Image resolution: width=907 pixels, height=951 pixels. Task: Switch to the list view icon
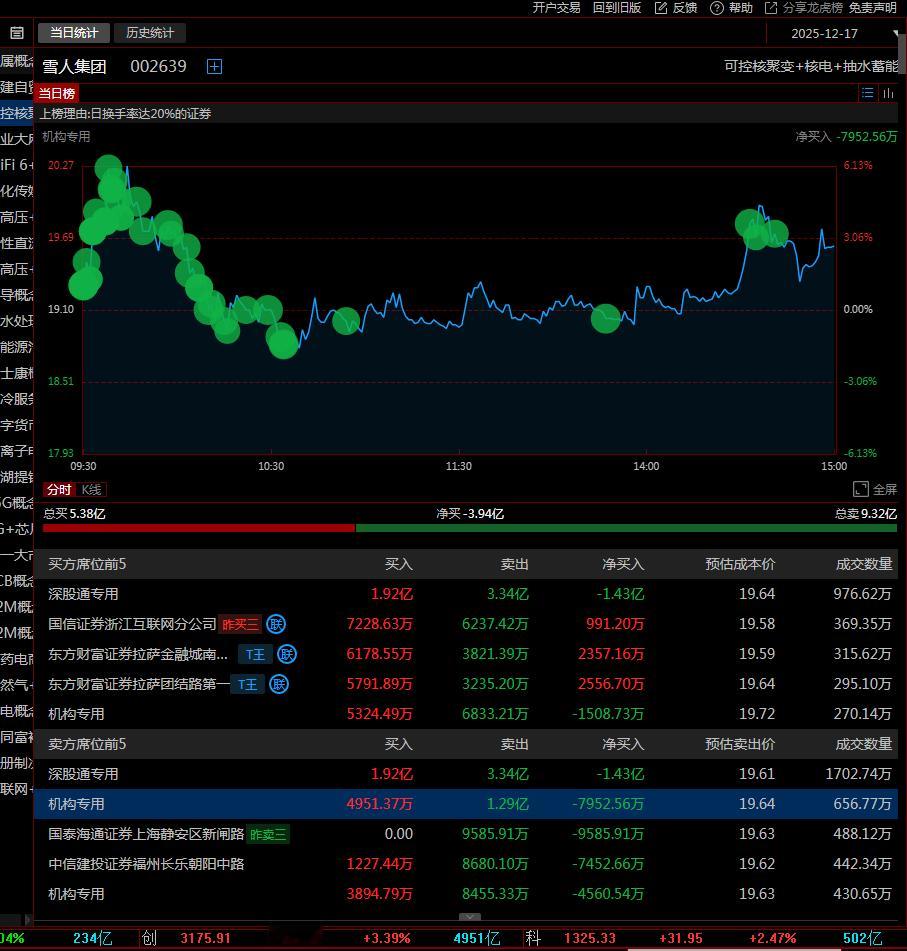[868, 93]
